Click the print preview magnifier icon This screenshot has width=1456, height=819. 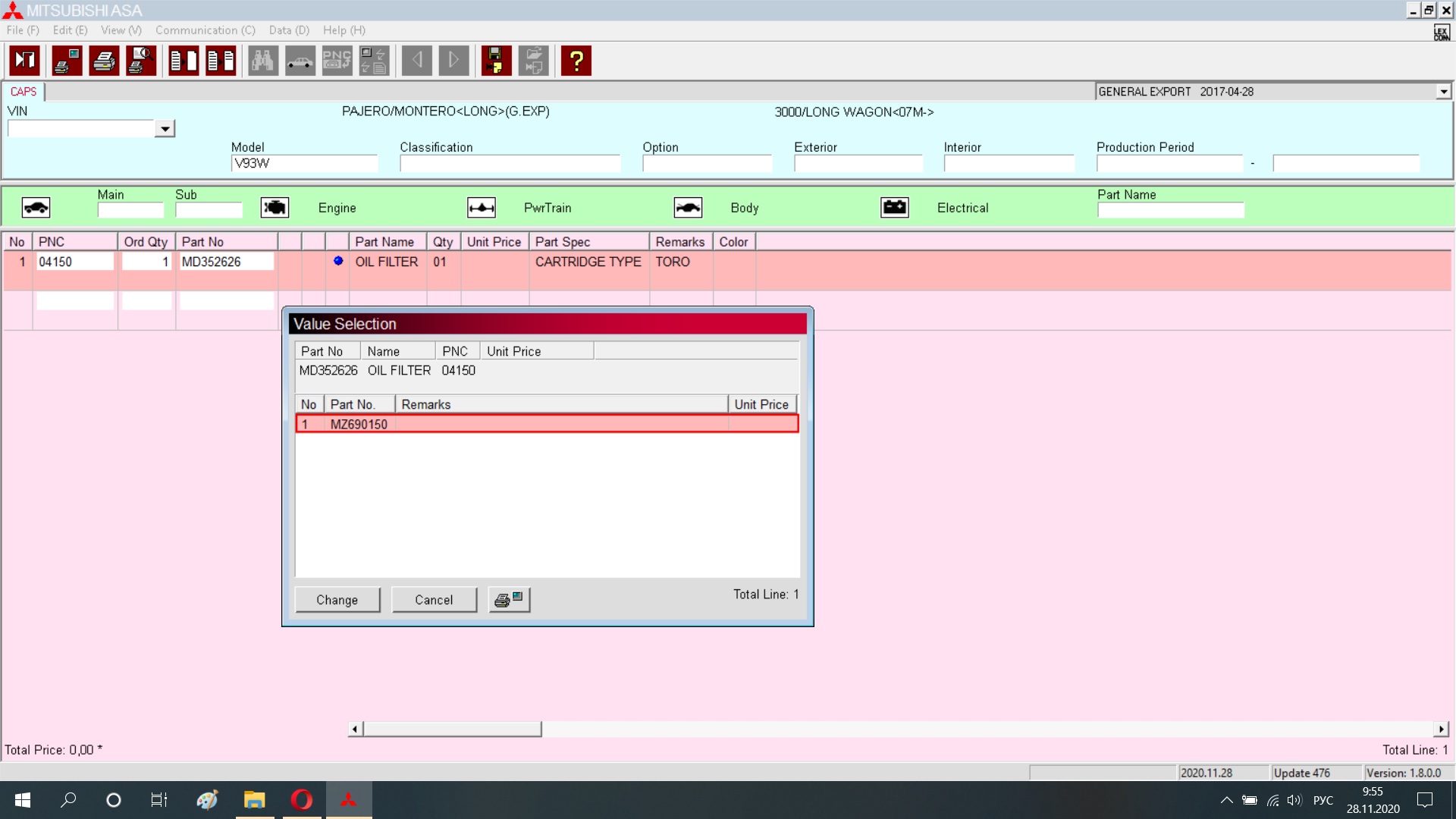coord(141,61)
